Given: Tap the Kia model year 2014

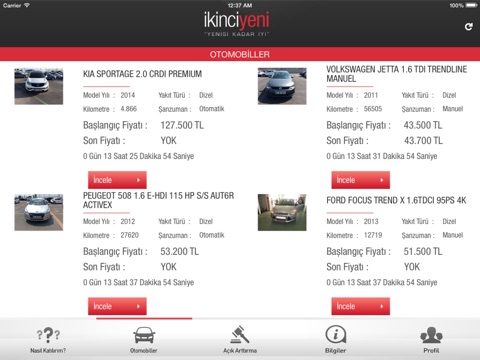Looking at the screenshot, I should point(128,95).
